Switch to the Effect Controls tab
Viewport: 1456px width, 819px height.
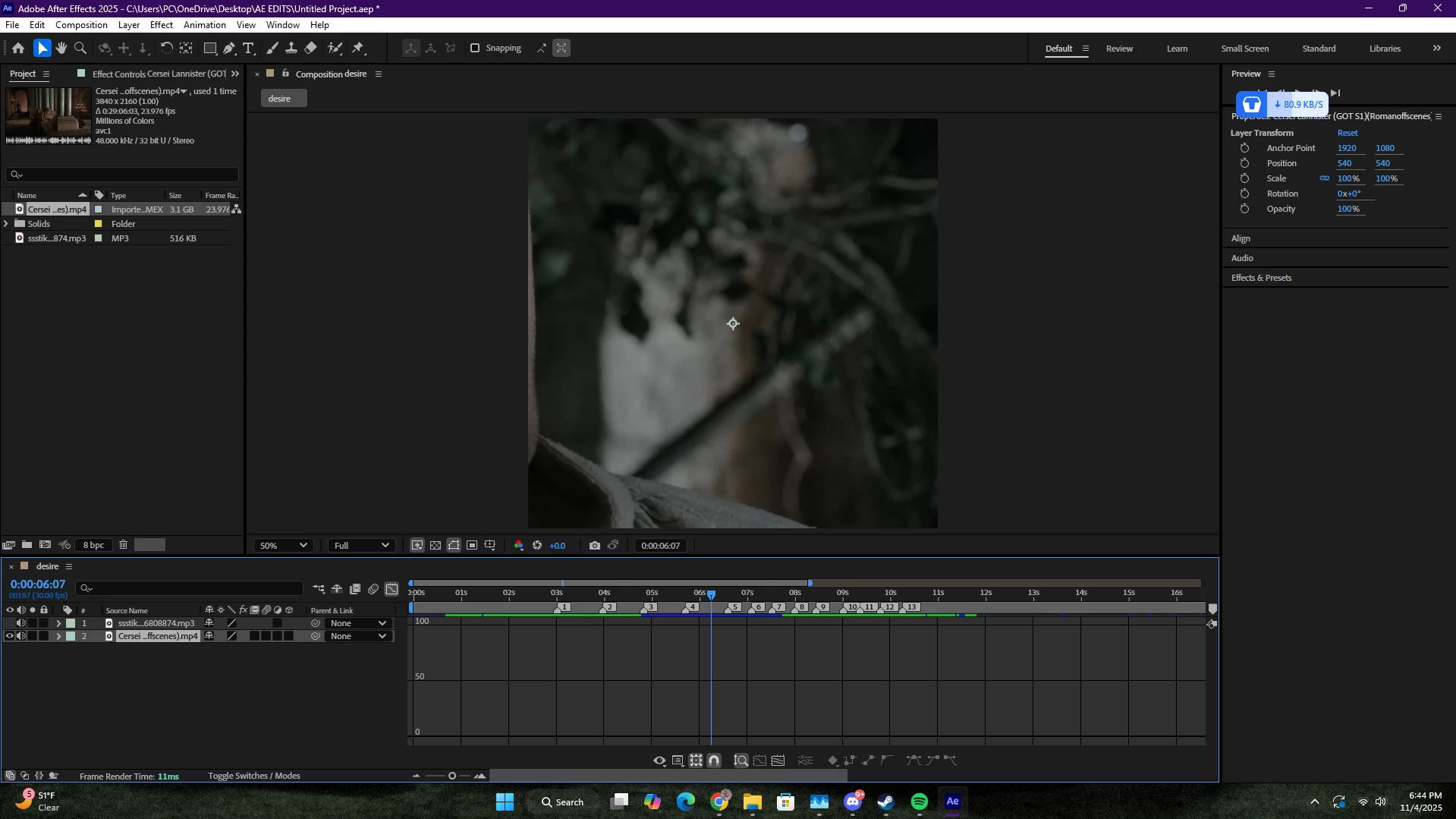[159, 74]
